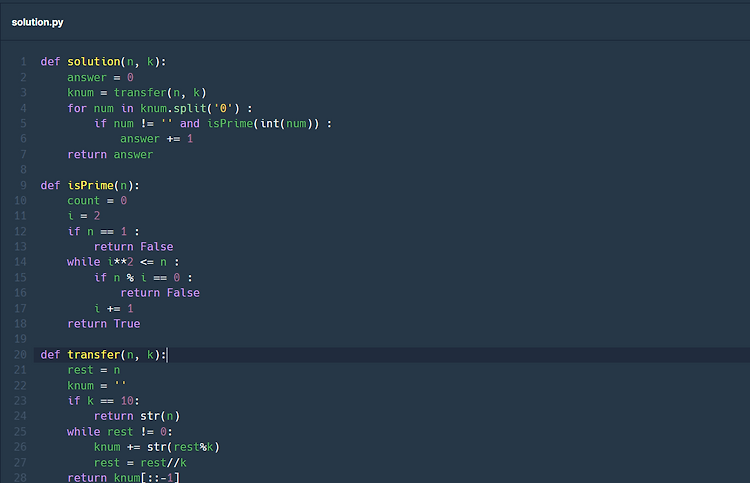Click 'while i**2 <= n' on line 14
The image size is (750, 483).
[117, 262]
